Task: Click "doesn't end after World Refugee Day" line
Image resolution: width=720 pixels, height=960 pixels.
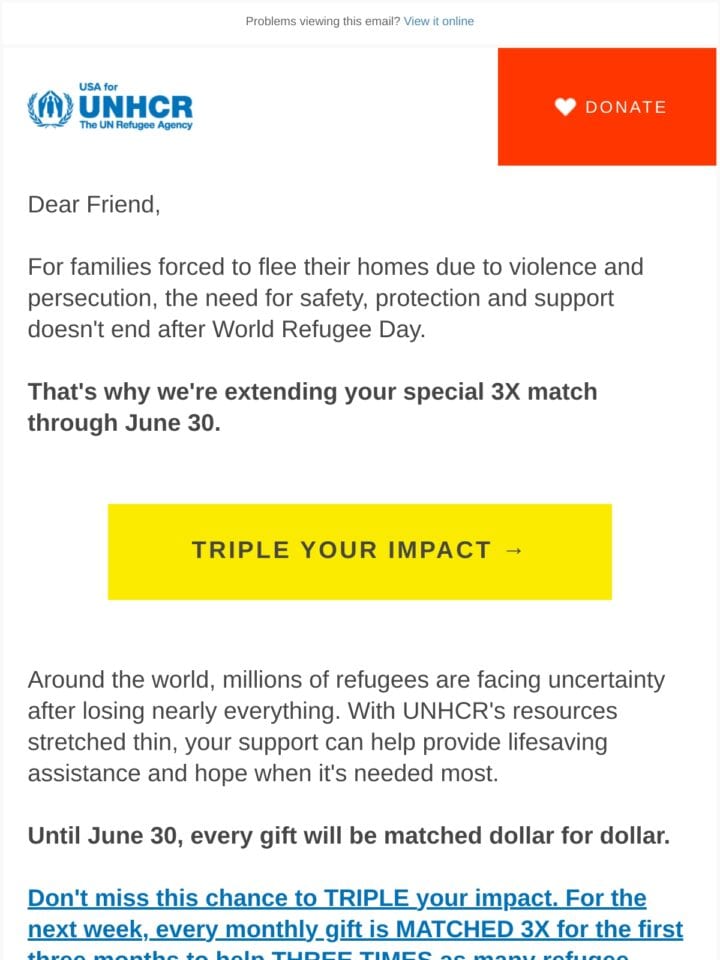Action: click(226, 329)
